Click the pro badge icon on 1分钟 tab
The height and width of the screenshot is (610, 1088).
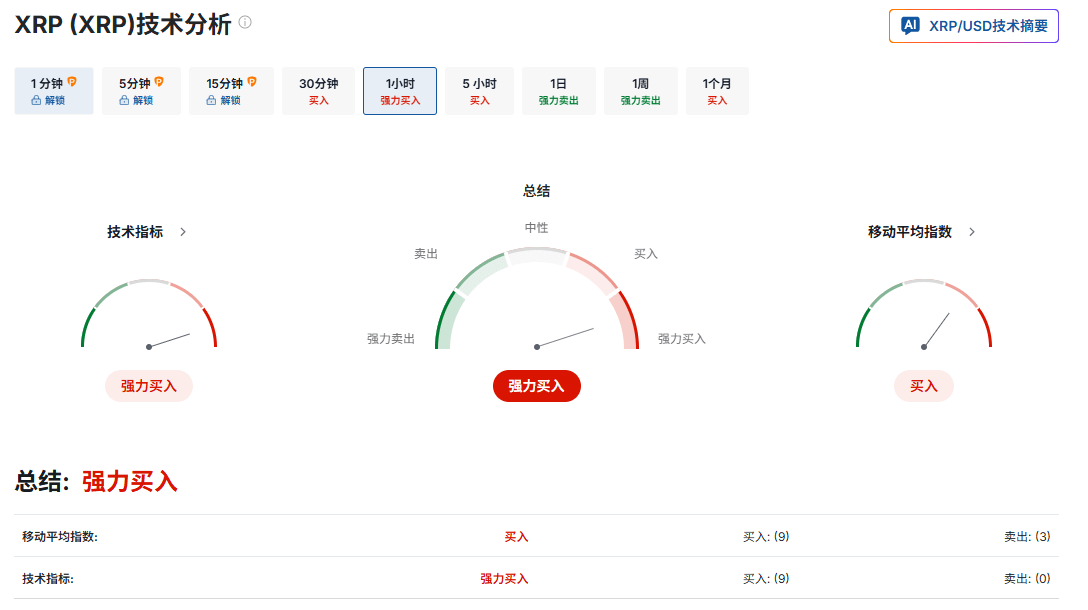(71, 82)
